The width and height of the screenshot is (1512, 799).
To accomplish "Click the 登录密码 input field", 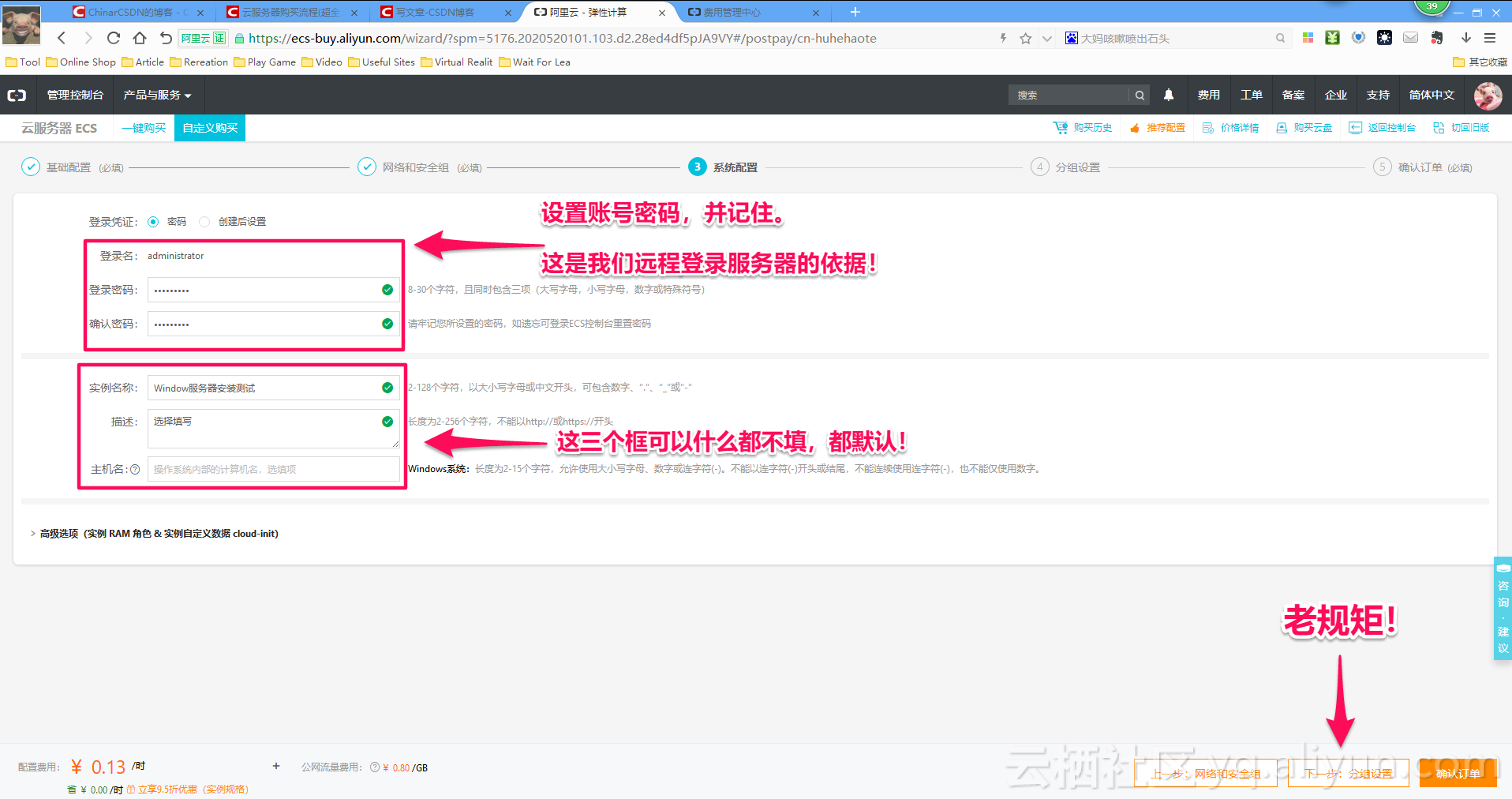I will coord(273,290).
